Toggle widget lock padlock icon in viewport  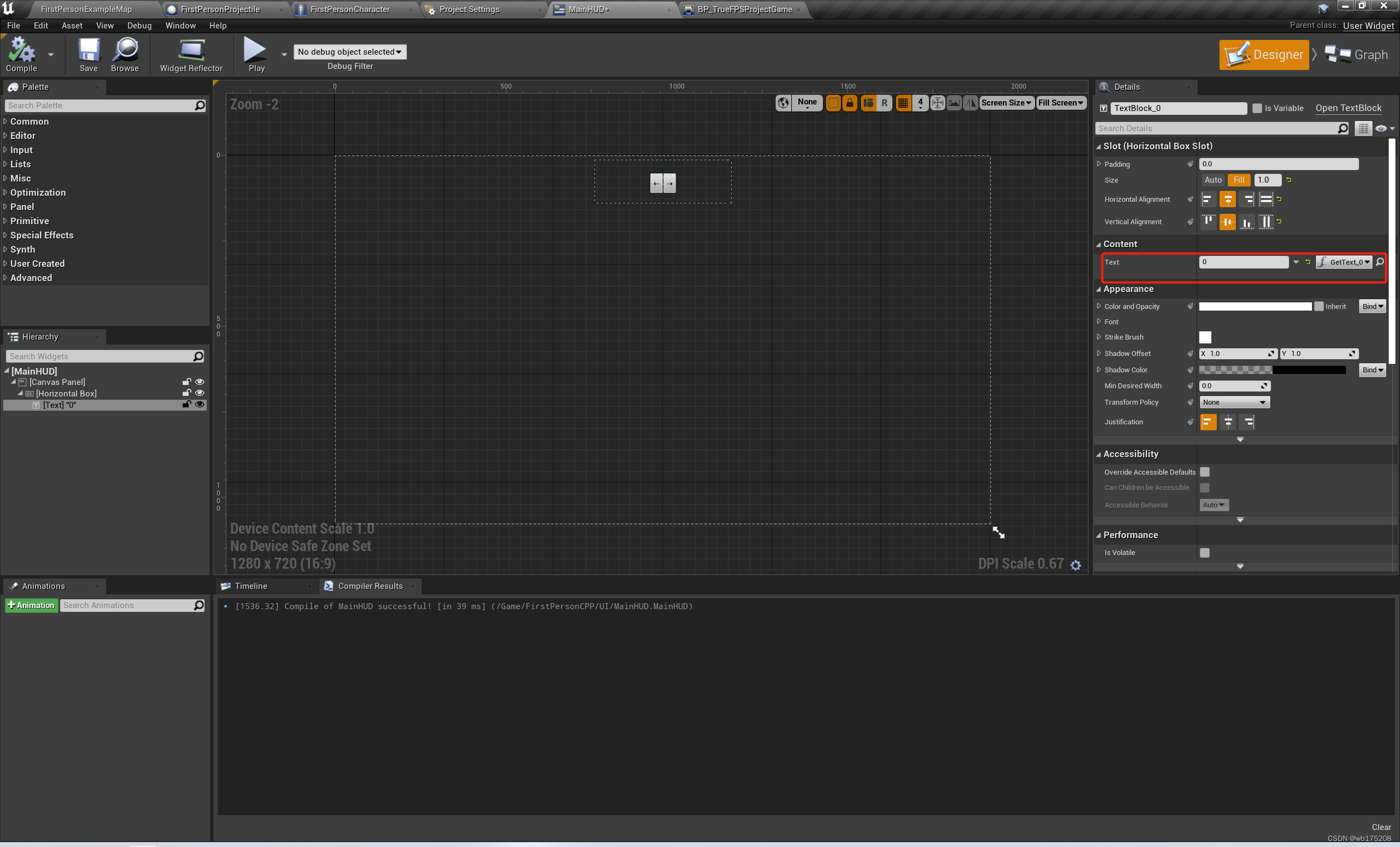coord(849,103)
